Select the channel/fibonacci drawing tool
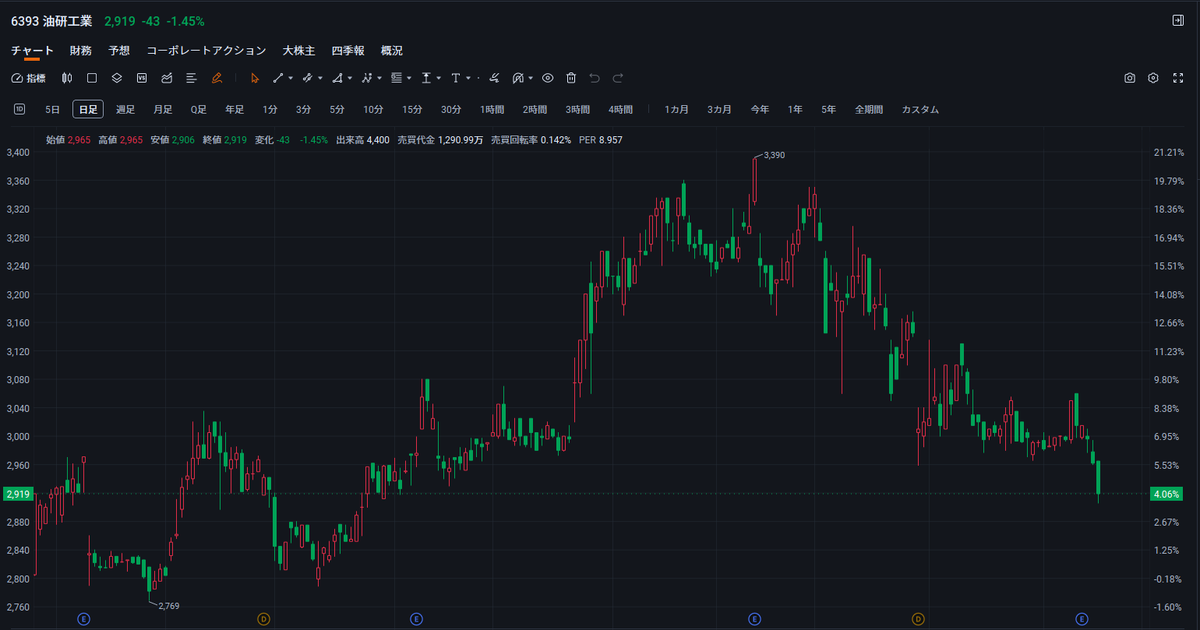1200x630 pixels. coord(307,78)
